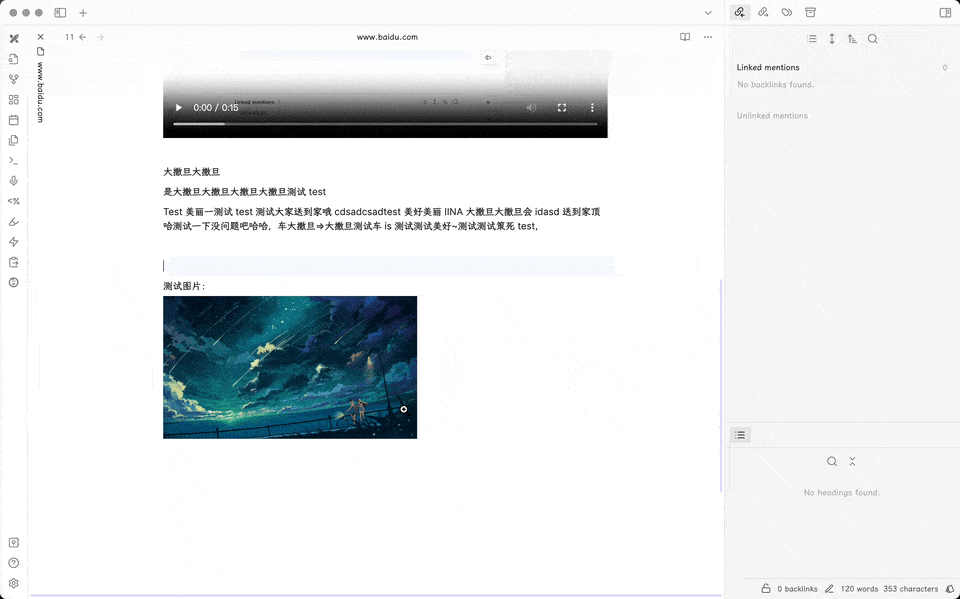
Task: Toggle the right sidebar panel
Action: (x=945, y=12)
